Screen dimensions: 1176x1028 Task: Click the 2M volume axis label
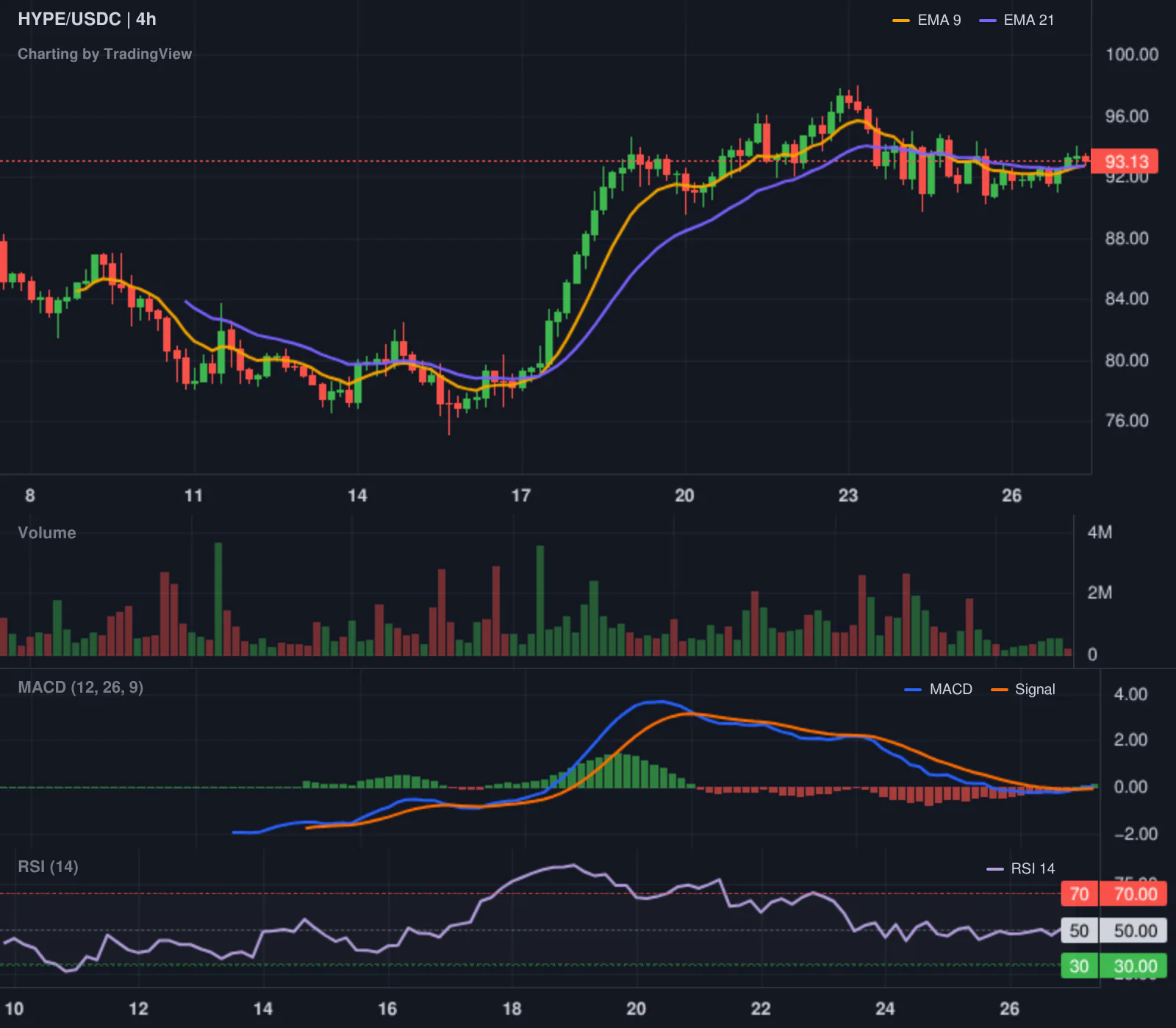(1100, 593)
